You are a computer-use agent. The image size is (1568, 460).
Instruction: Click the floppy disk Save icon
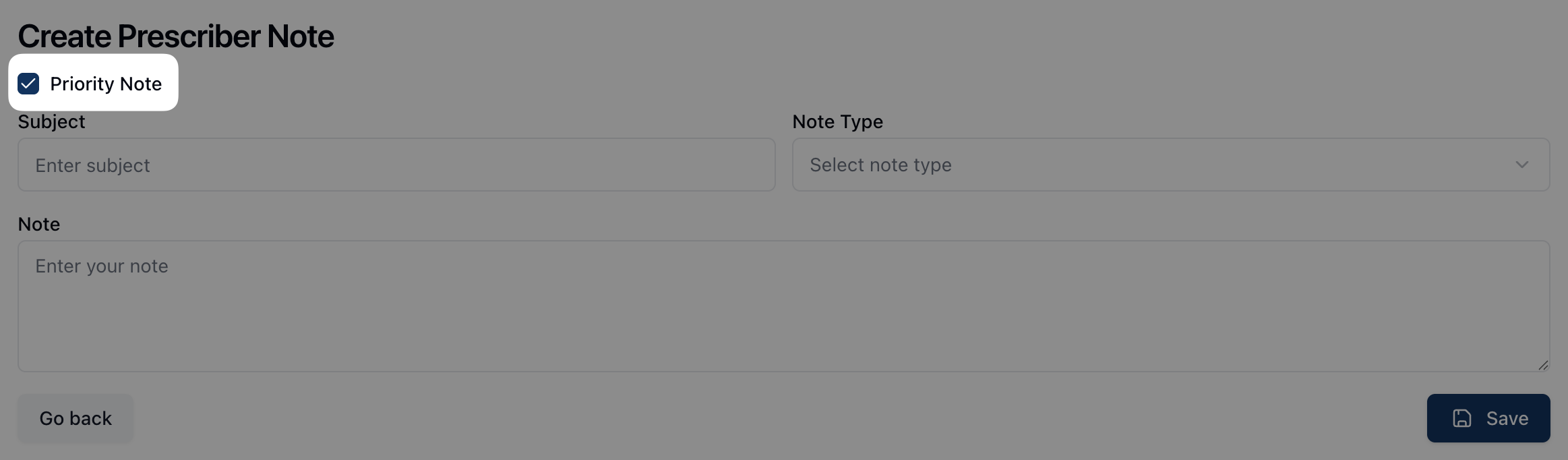pos(1461,418)
